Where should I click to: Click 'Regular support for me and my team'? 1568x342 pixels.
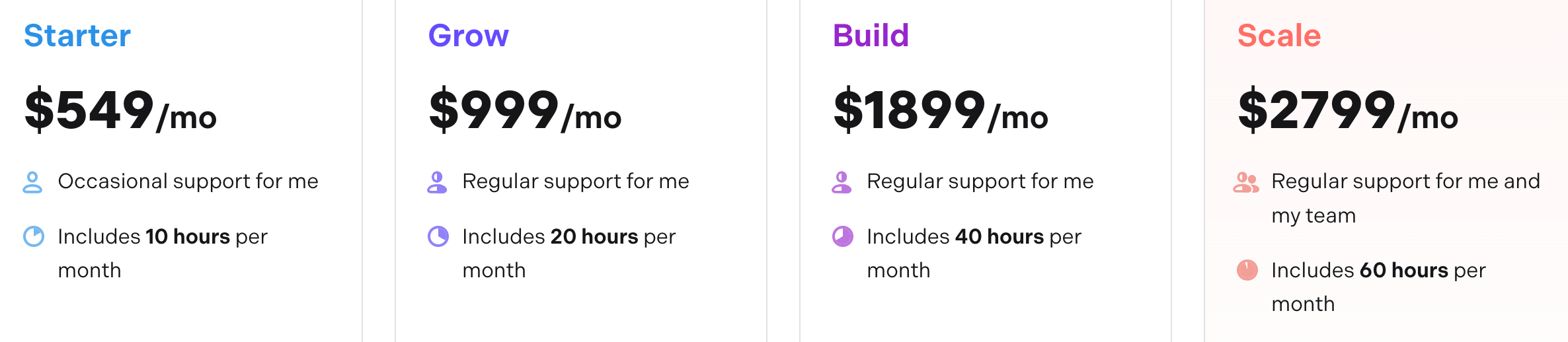click(x=1405, y=197)
